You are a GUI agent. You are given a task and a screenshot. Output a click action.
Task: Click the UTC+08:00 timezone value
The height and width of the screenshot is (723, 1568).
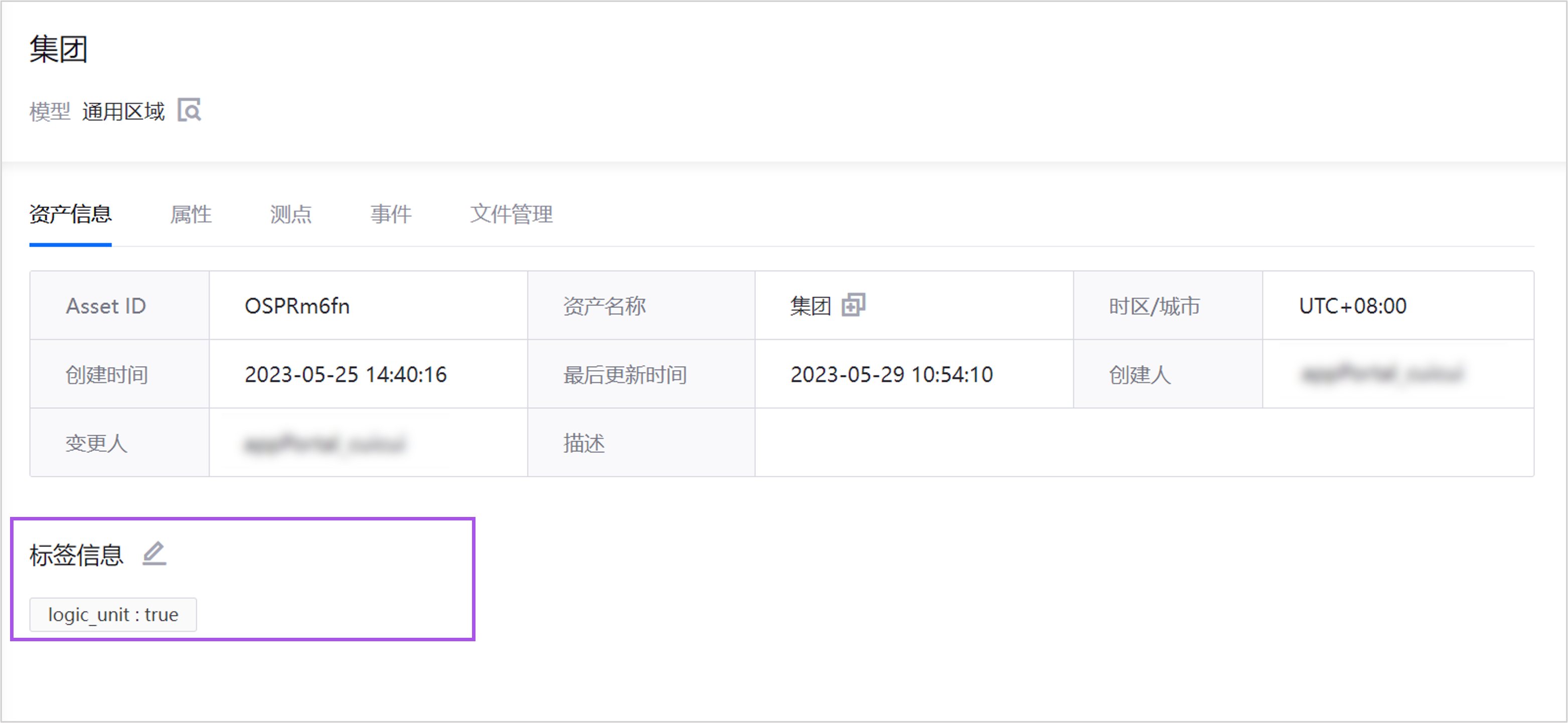[1352, 306]
